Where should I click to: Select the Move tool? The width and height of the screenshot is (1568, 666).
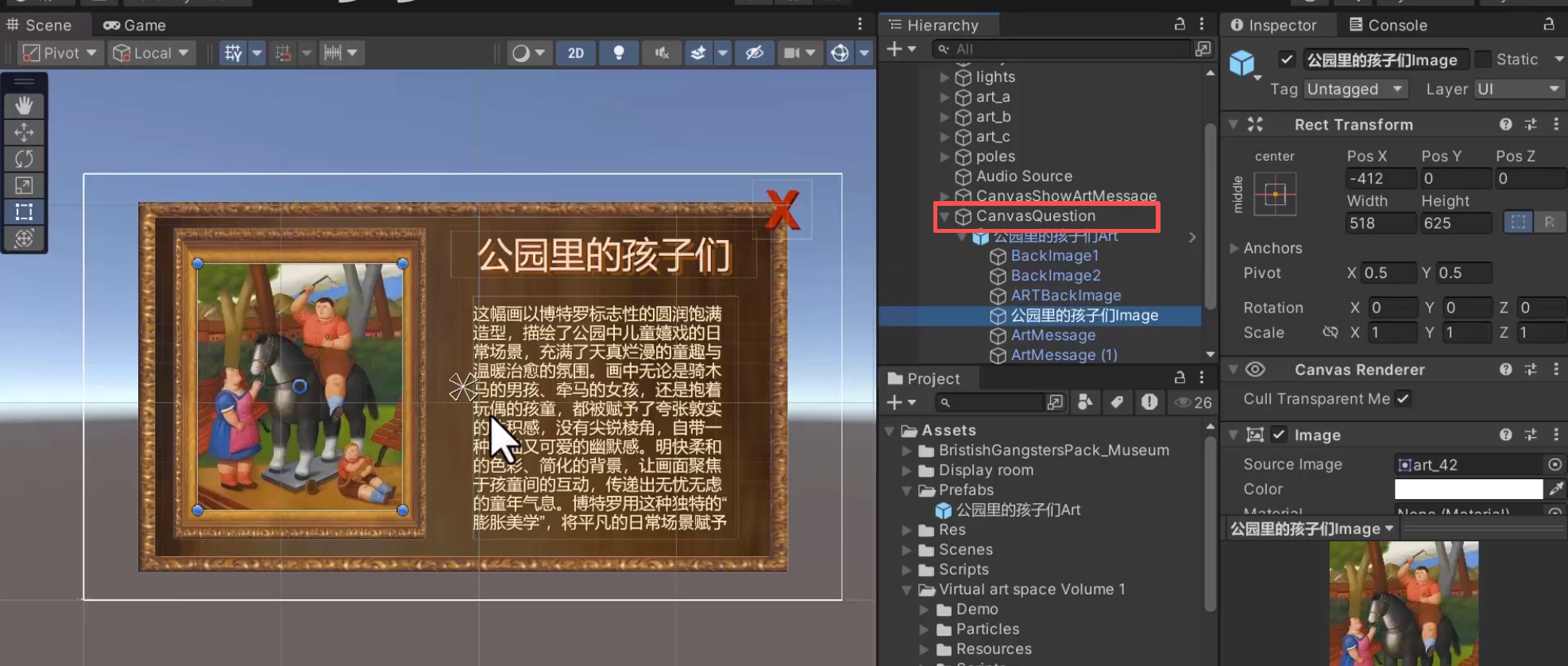(24, 132)
